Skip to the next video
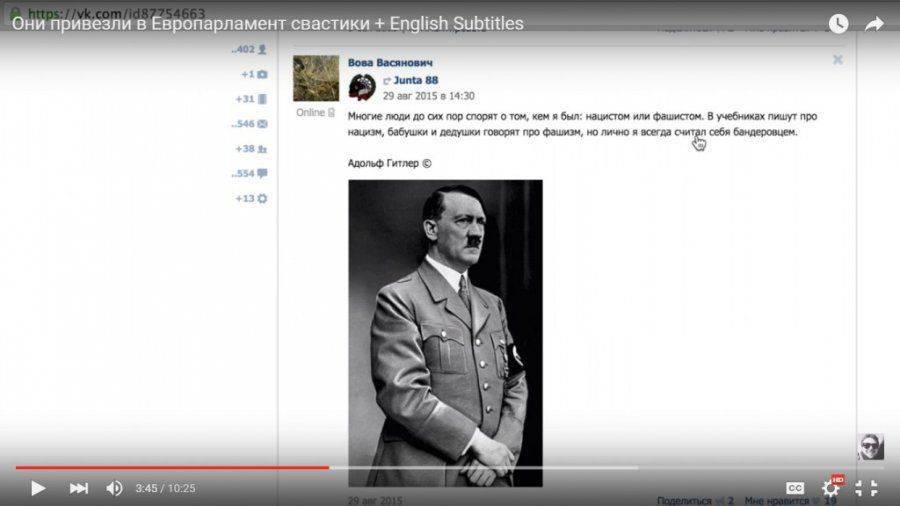The height and width of the screenshot is (506, 900). (78, 488)
